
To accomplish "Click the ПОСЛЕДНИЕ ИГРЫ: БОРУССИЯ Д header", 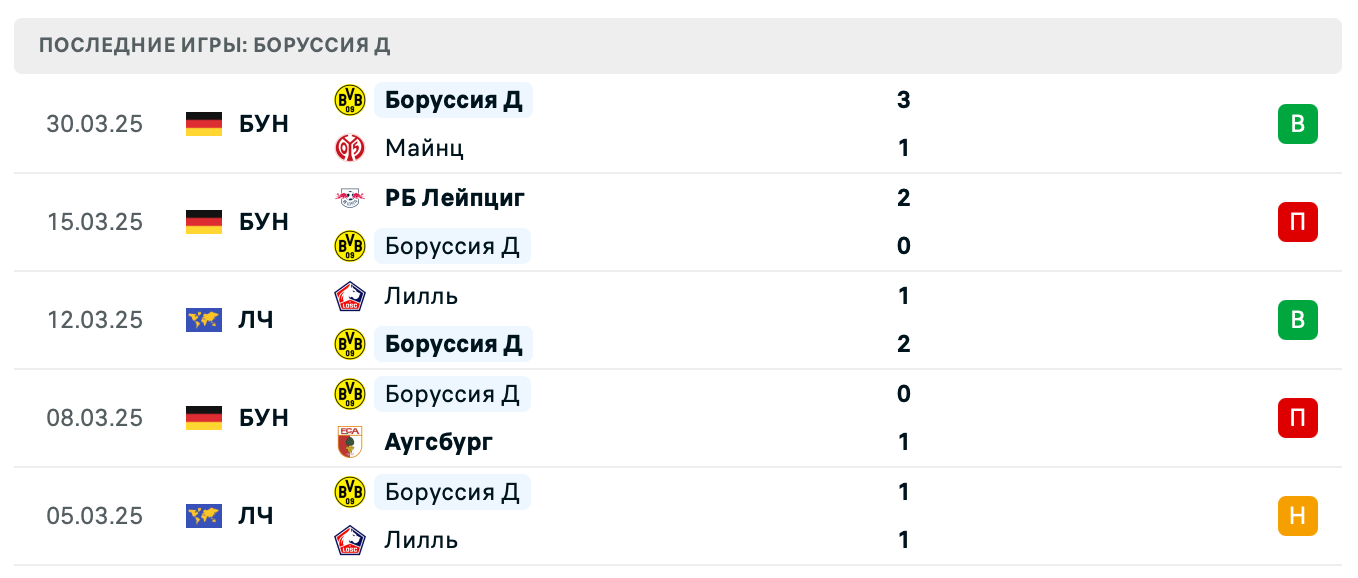I will pos(213,45).
